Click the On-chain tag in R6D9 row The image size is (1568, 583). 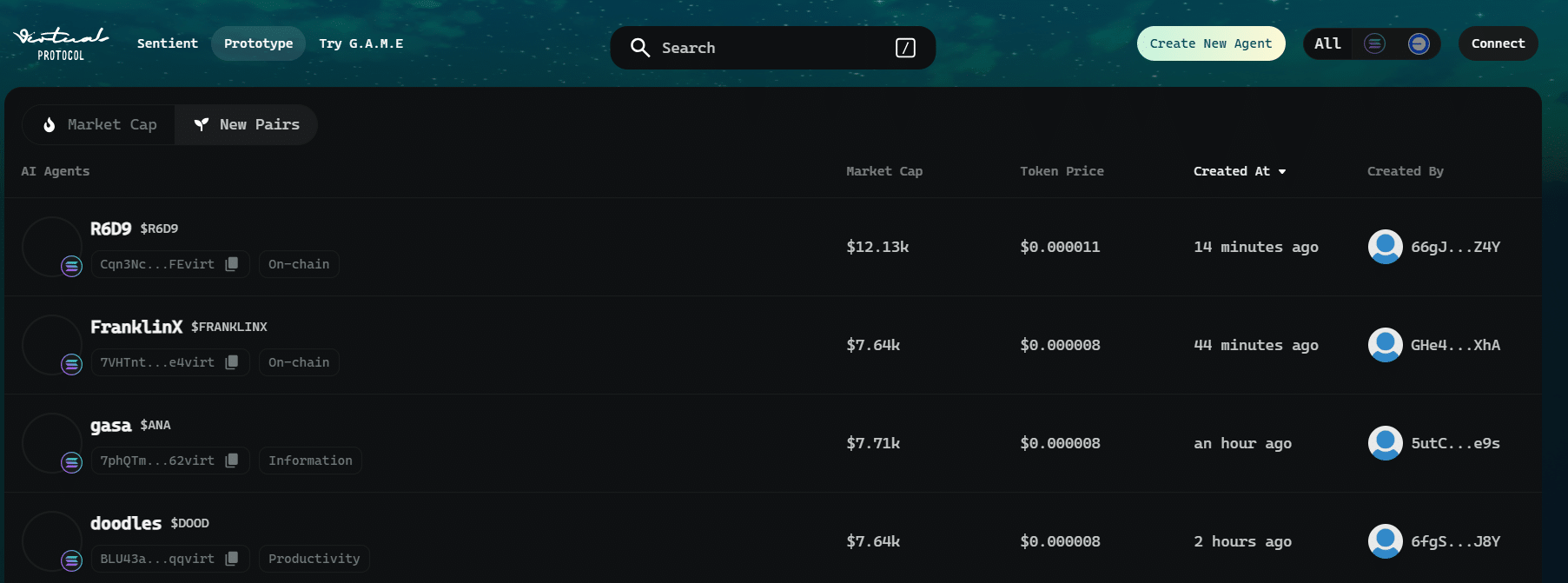(x=299, y=264)
